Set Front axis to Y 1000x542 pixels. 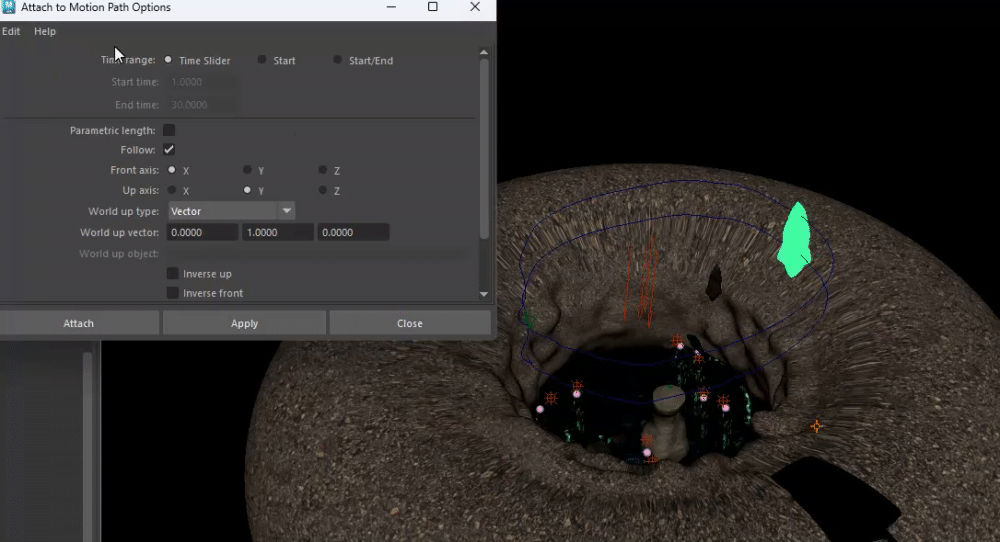247,170
